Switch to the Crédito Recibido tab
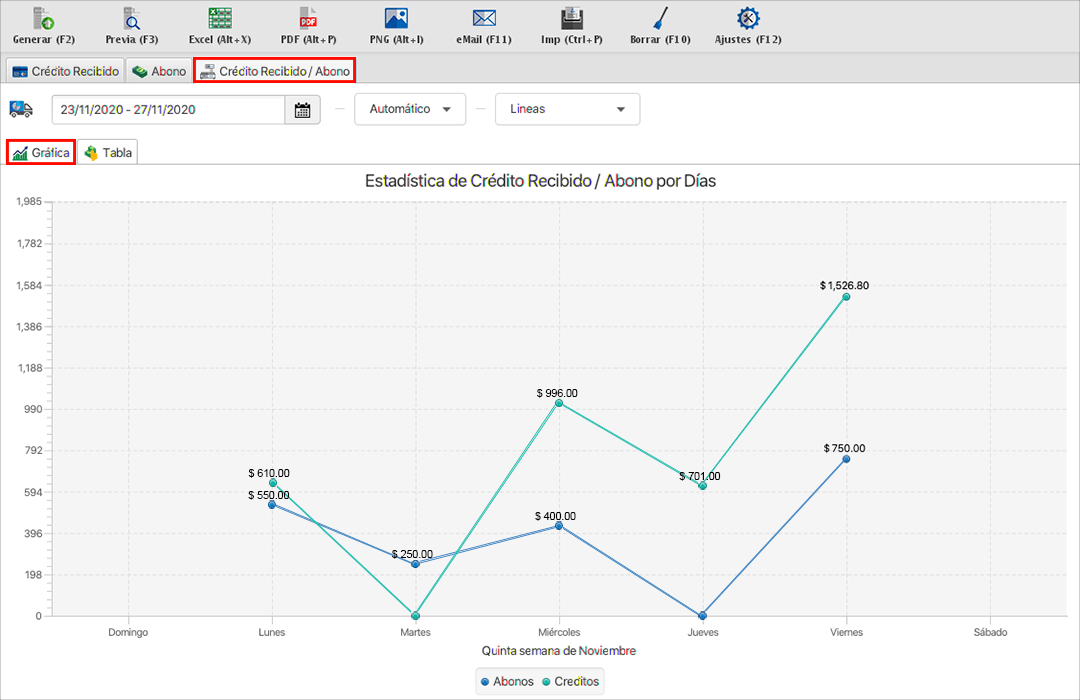Screen dimensions: 1080x700 click(65, 71)
